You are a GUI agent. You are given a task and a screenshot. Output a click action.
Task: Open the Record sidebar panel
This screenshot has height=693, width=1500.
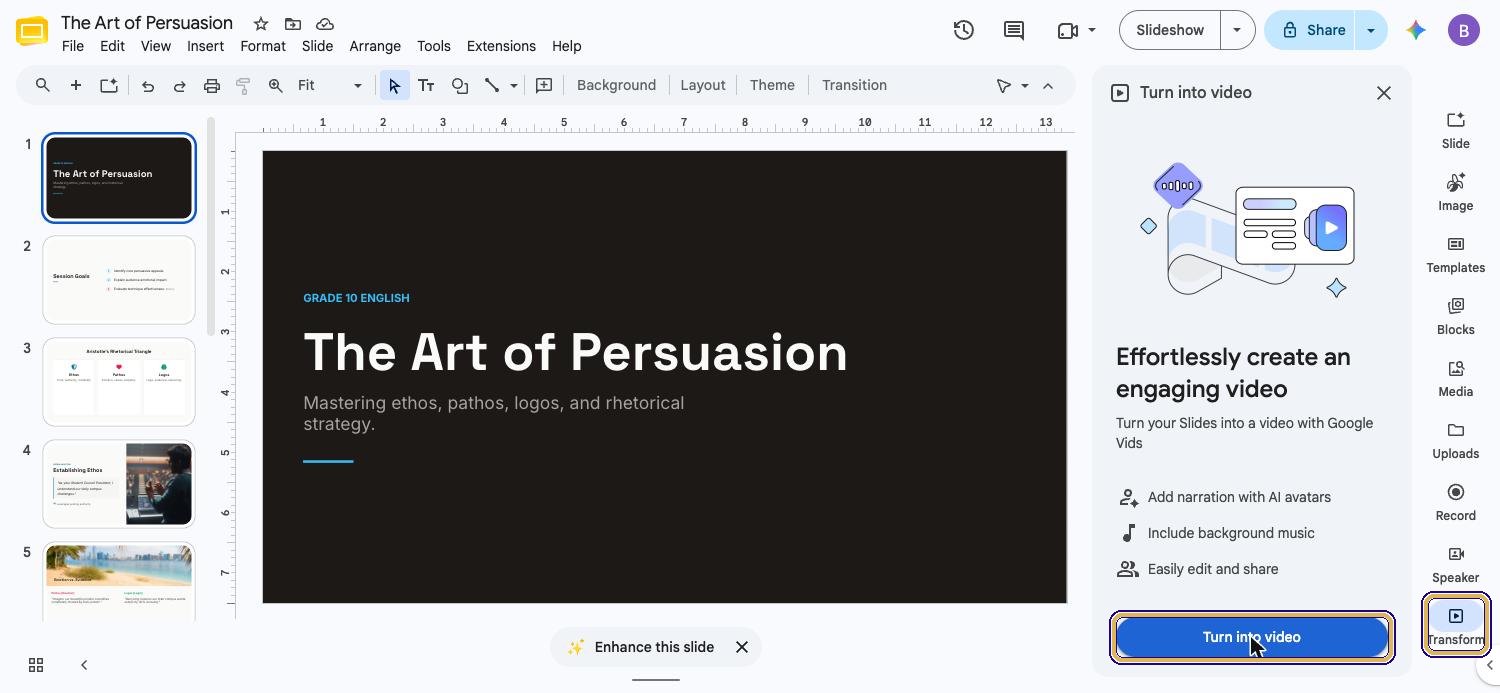(x=1455, y=502)
